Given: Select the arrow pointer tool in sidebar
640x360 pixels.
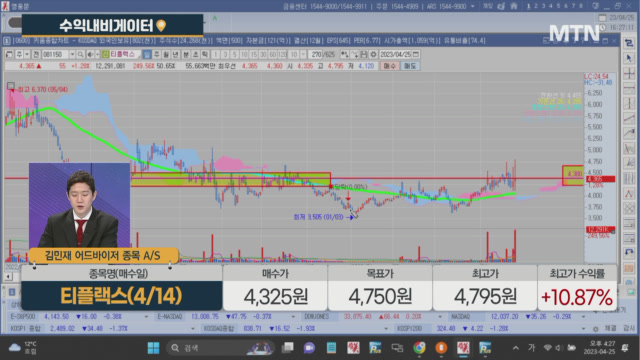Looking at the screenshot, I should point(629,58).
